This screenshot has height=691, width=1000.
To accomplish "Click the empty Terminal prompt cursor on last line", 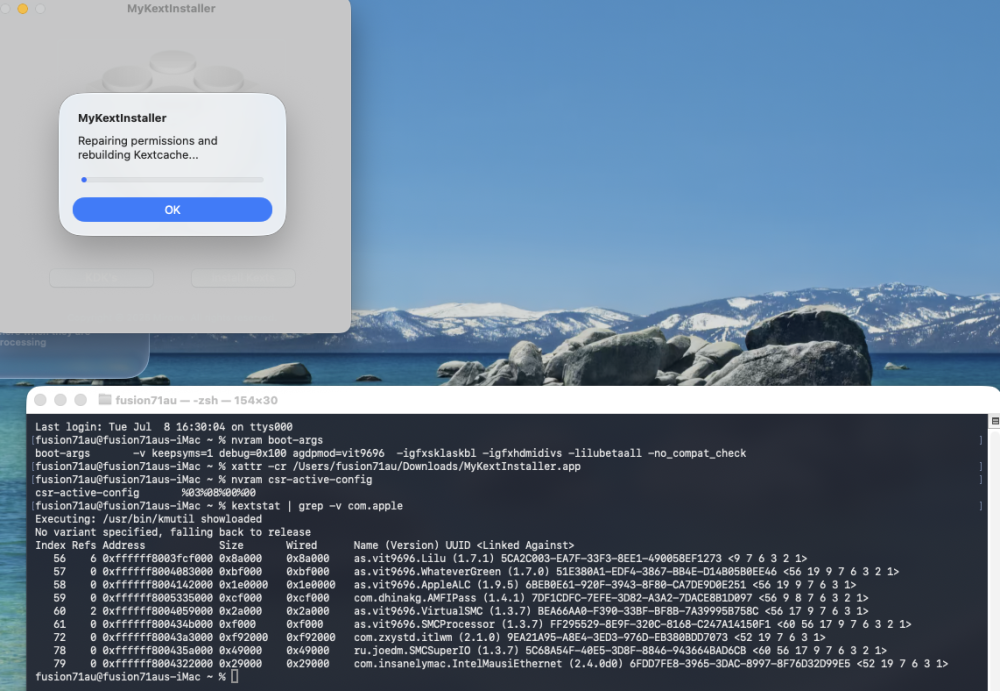I will [x=234, y=677].
